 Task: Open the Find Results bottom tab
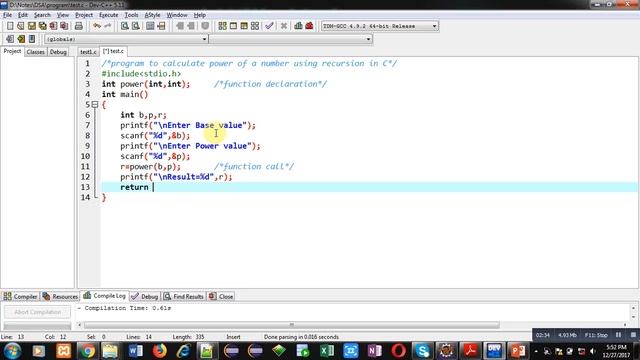pos(184,296)
